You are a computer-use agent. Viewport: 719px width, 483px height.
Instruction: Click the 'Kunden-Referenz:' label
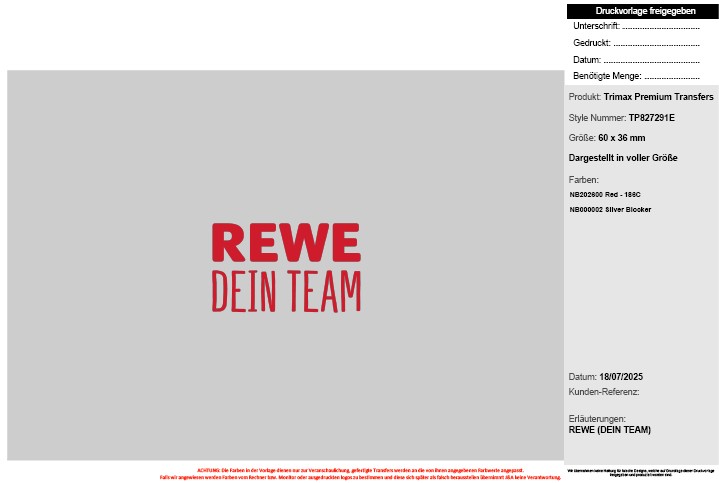click(x=603, y=392)
